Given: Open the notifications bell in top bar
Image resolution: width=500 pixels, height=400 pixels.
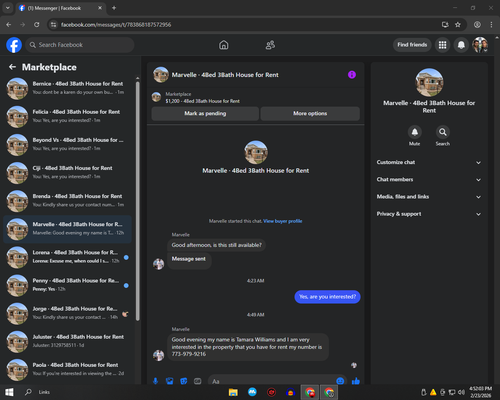Looking at the screenshot, I should [x=461, y=45].
